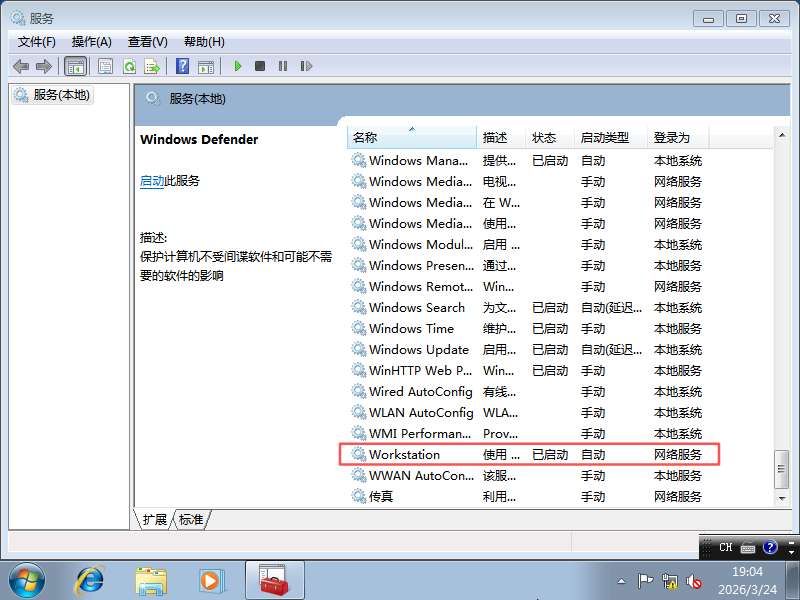Select the Windows Presen... service row
This screenshot has height=600, width=800.
tap(528, 265)
